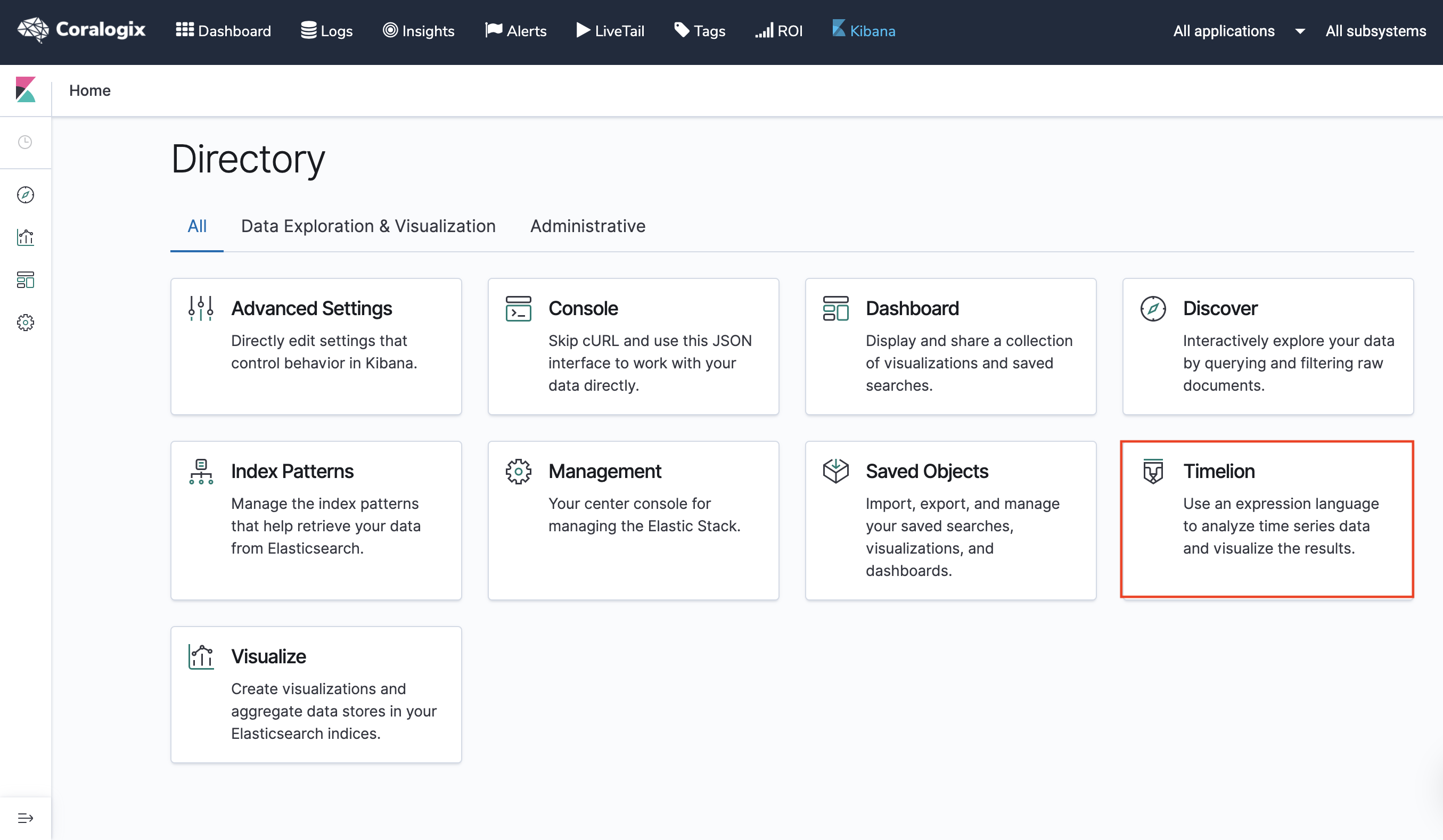
Task: Open the All applications dropdown
Action: click(x=1239, y=30)
